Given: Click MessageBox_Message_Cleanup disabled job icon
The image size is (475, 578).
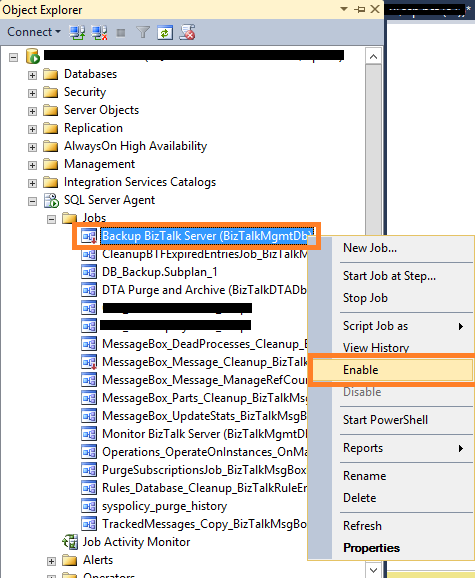Looking at the screenshot, I should point(89,362).
